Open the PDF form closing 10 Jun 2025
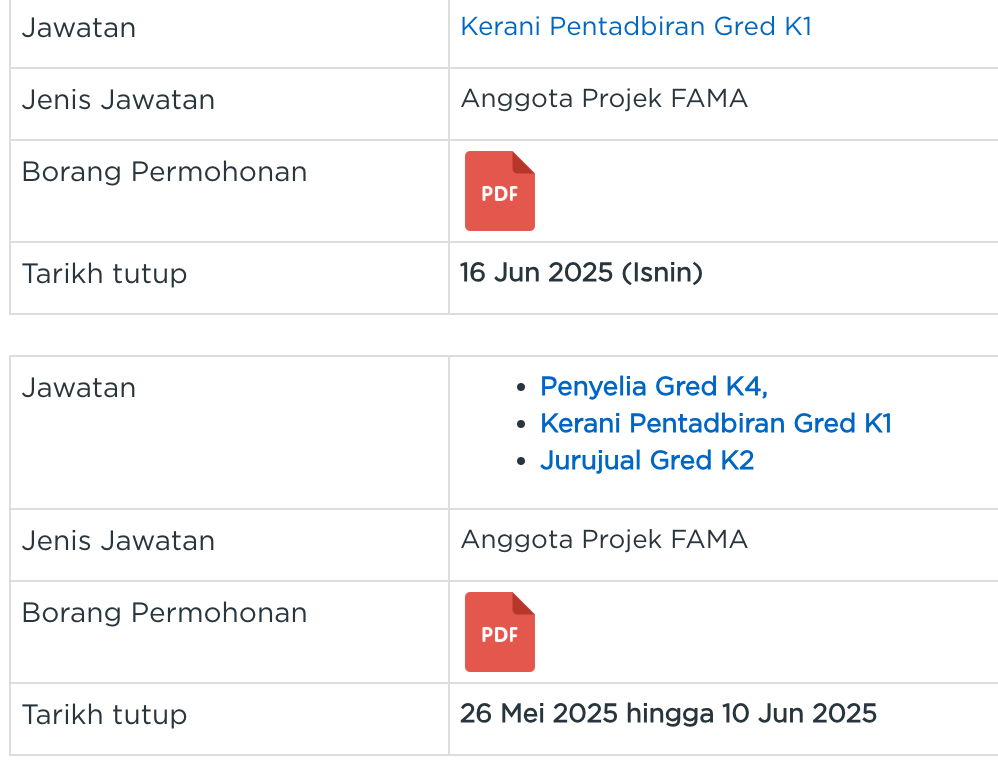The height and width of the screenshot is (764, 998). click(x=499, y=632)
